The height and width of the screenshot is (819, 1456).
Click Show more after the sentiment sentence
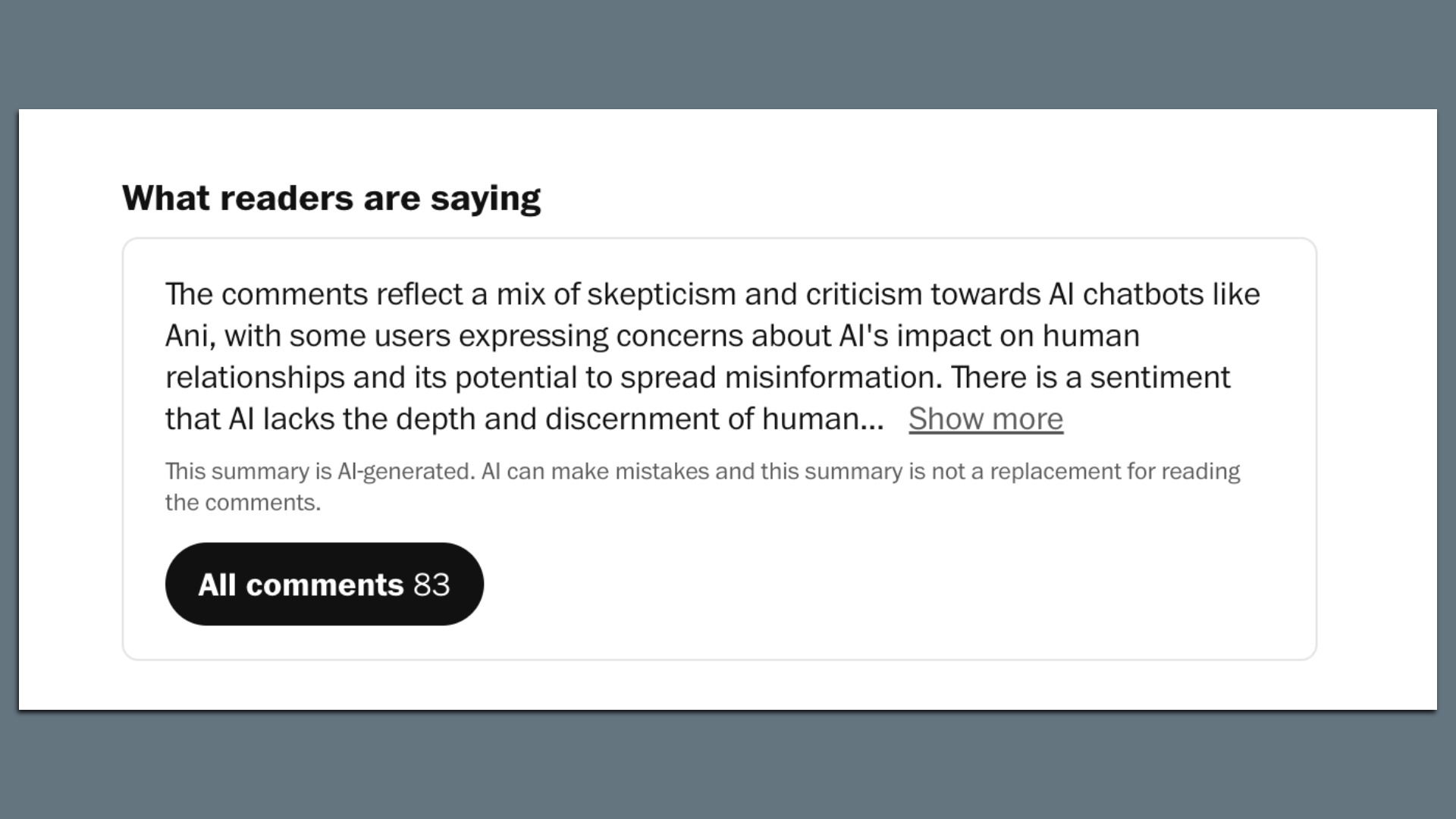point(985,419)
